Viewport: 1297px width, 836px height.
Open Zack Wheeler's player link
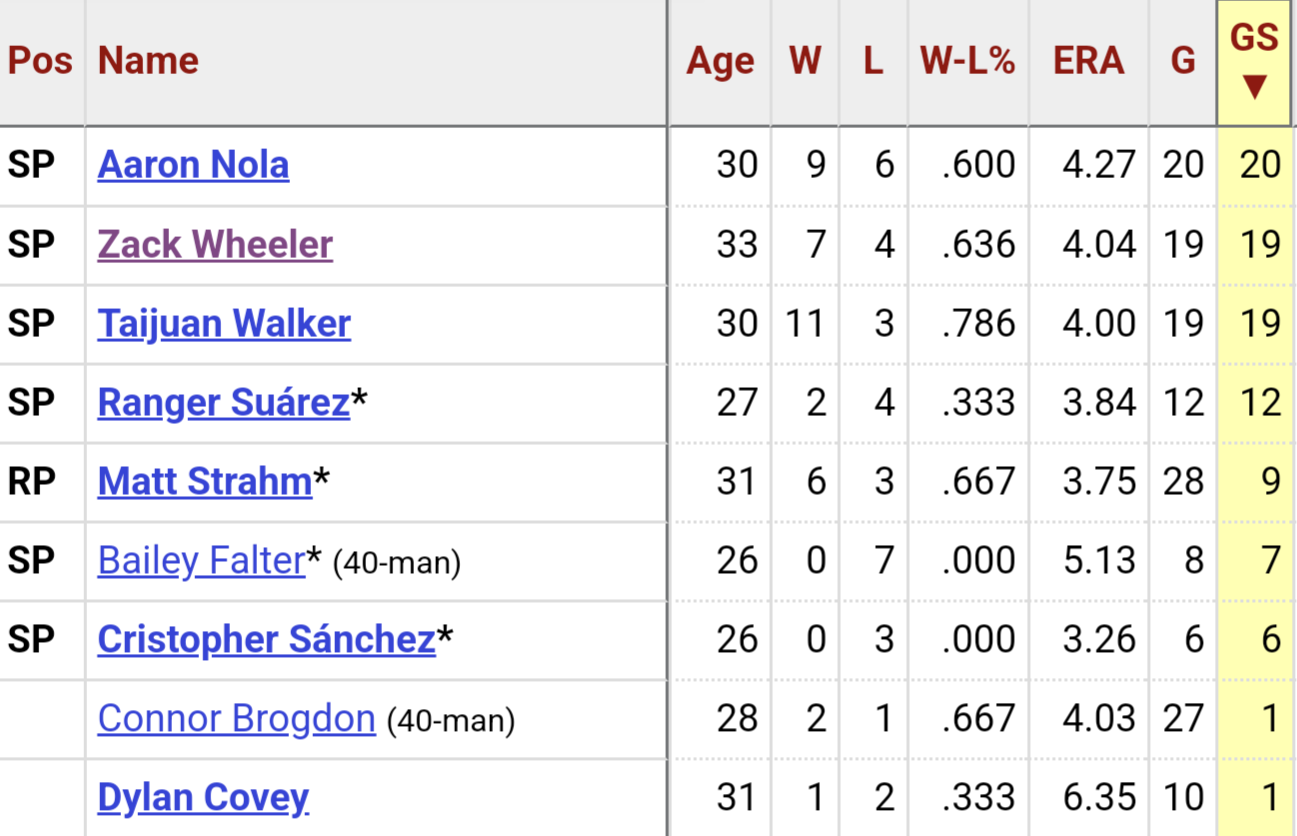[x=215, y=244]
